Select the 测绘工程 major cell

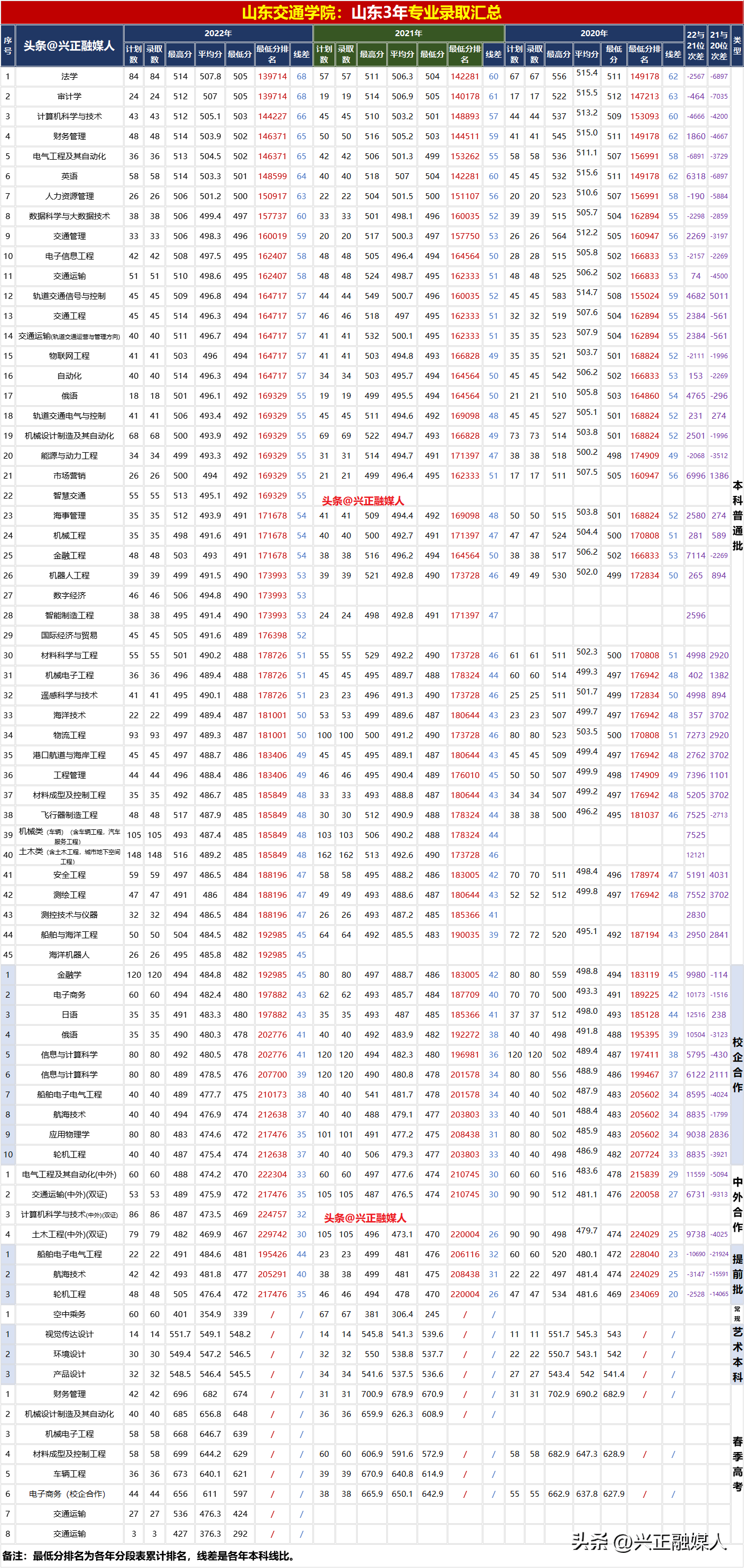[x=70, y=895]
